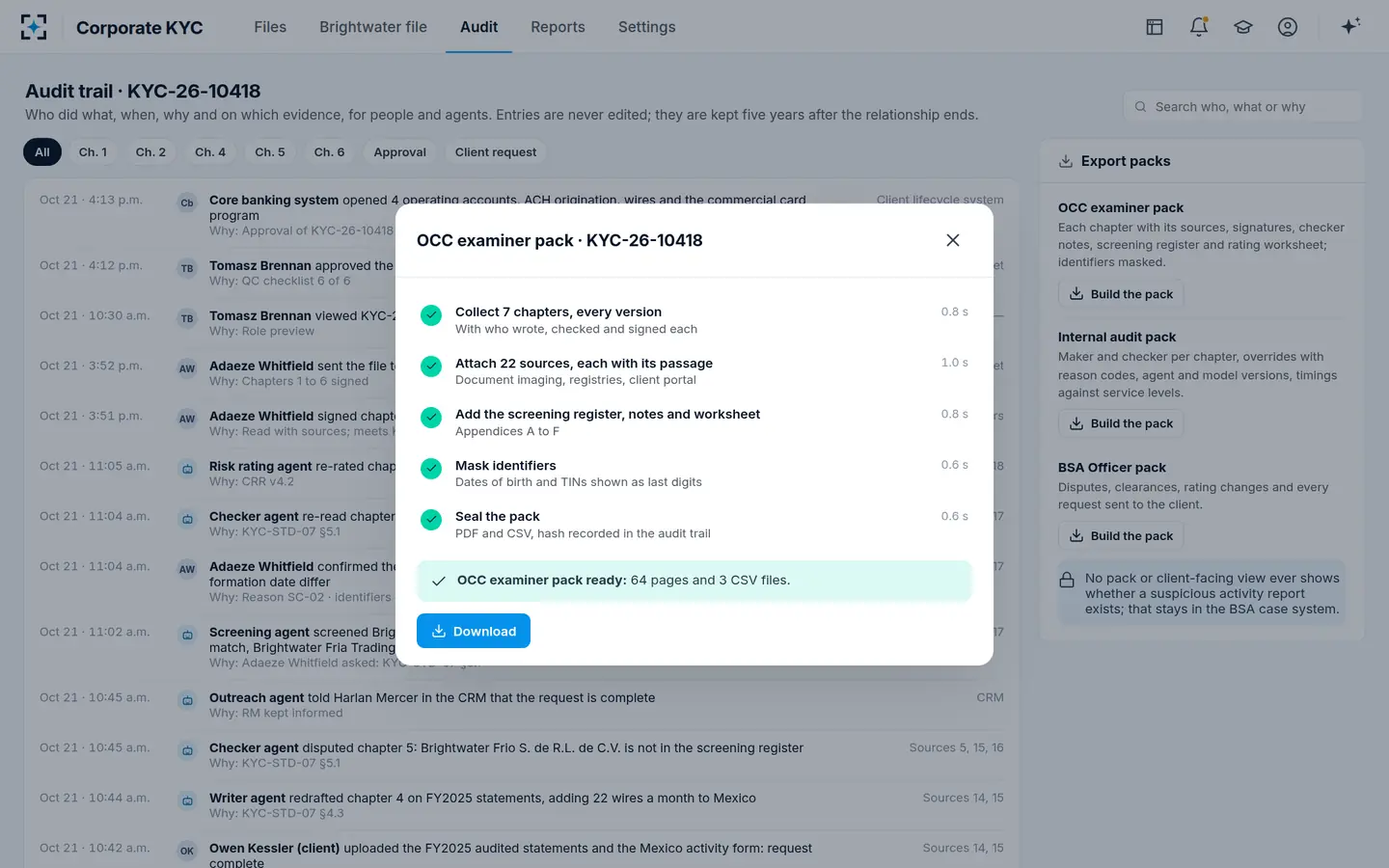Open the Settings tab
The image size is (1389, 868).
646,27
